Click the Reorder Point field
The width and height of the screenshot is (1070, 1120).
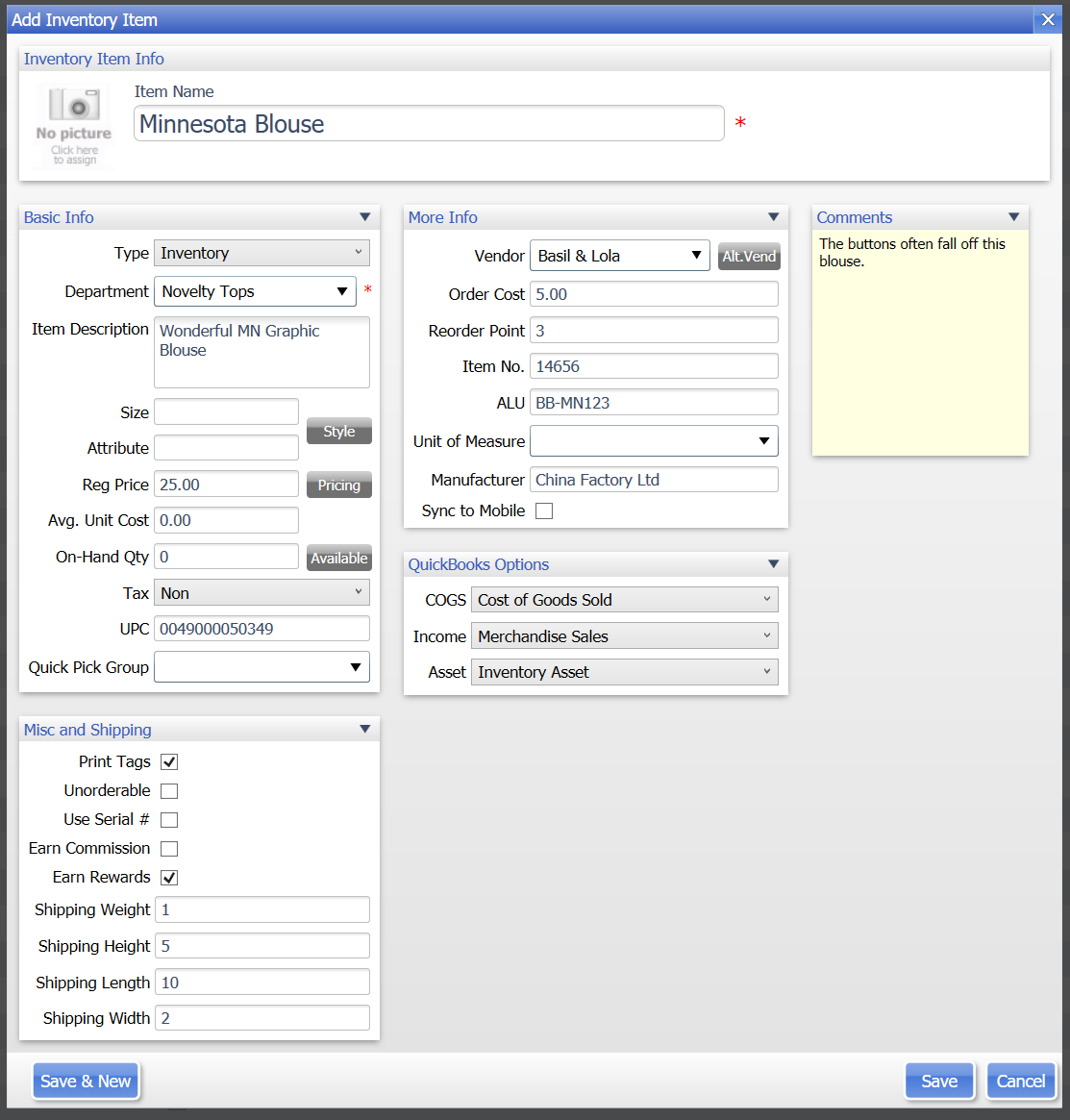tap(655, 330)
